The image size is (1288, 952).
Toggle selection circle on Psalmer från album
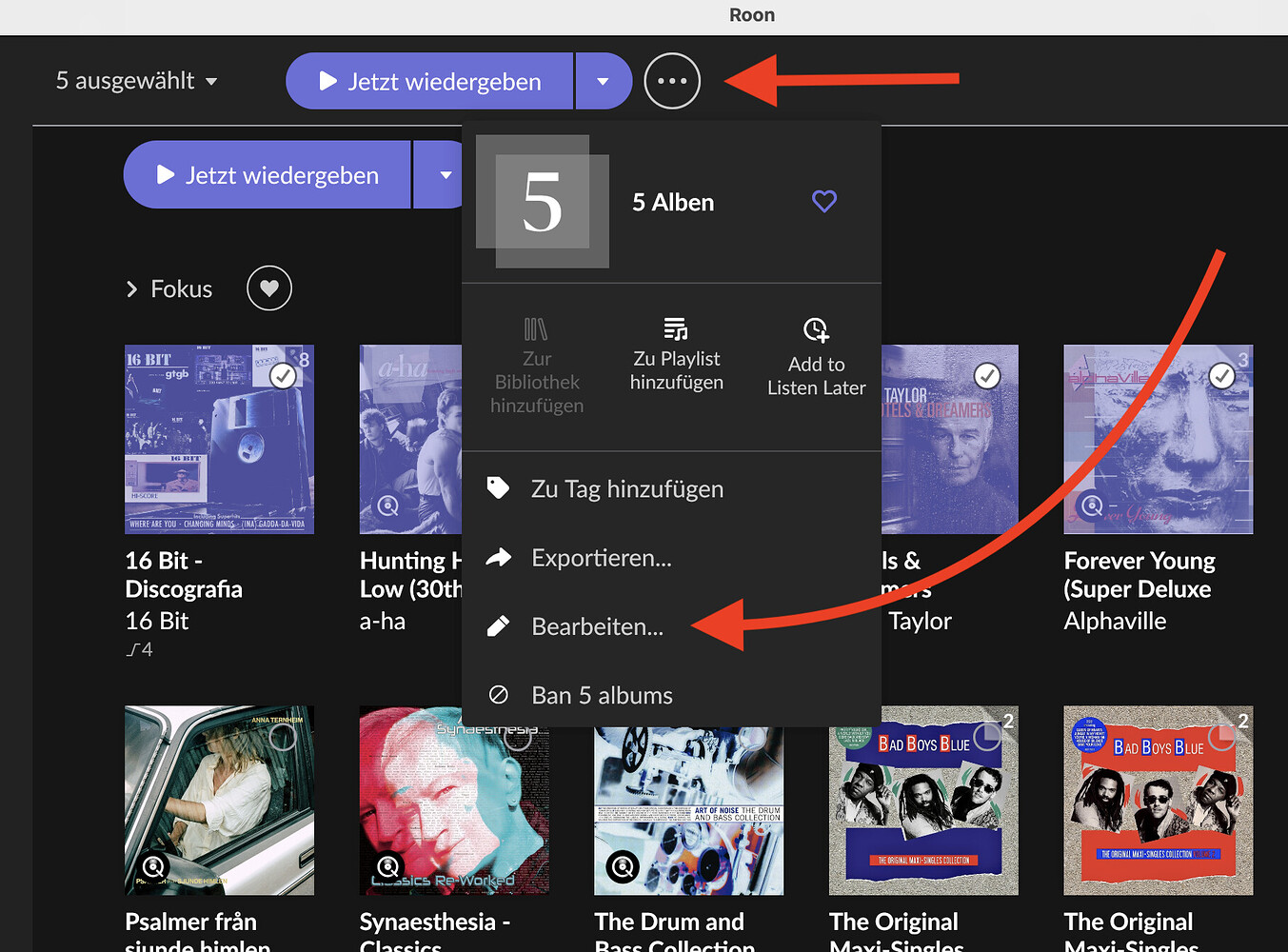pos(283,737)
